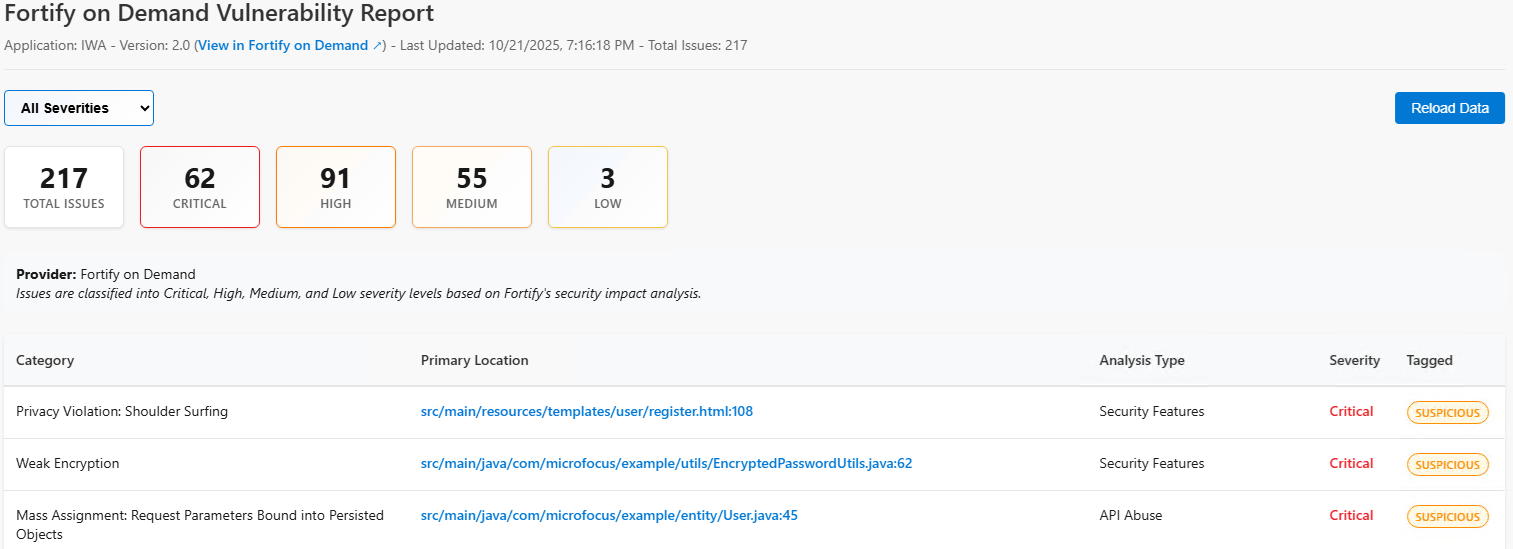Click the Tagged column header
Viewport: 1513px width, 549px height.
pos(1430,360)
